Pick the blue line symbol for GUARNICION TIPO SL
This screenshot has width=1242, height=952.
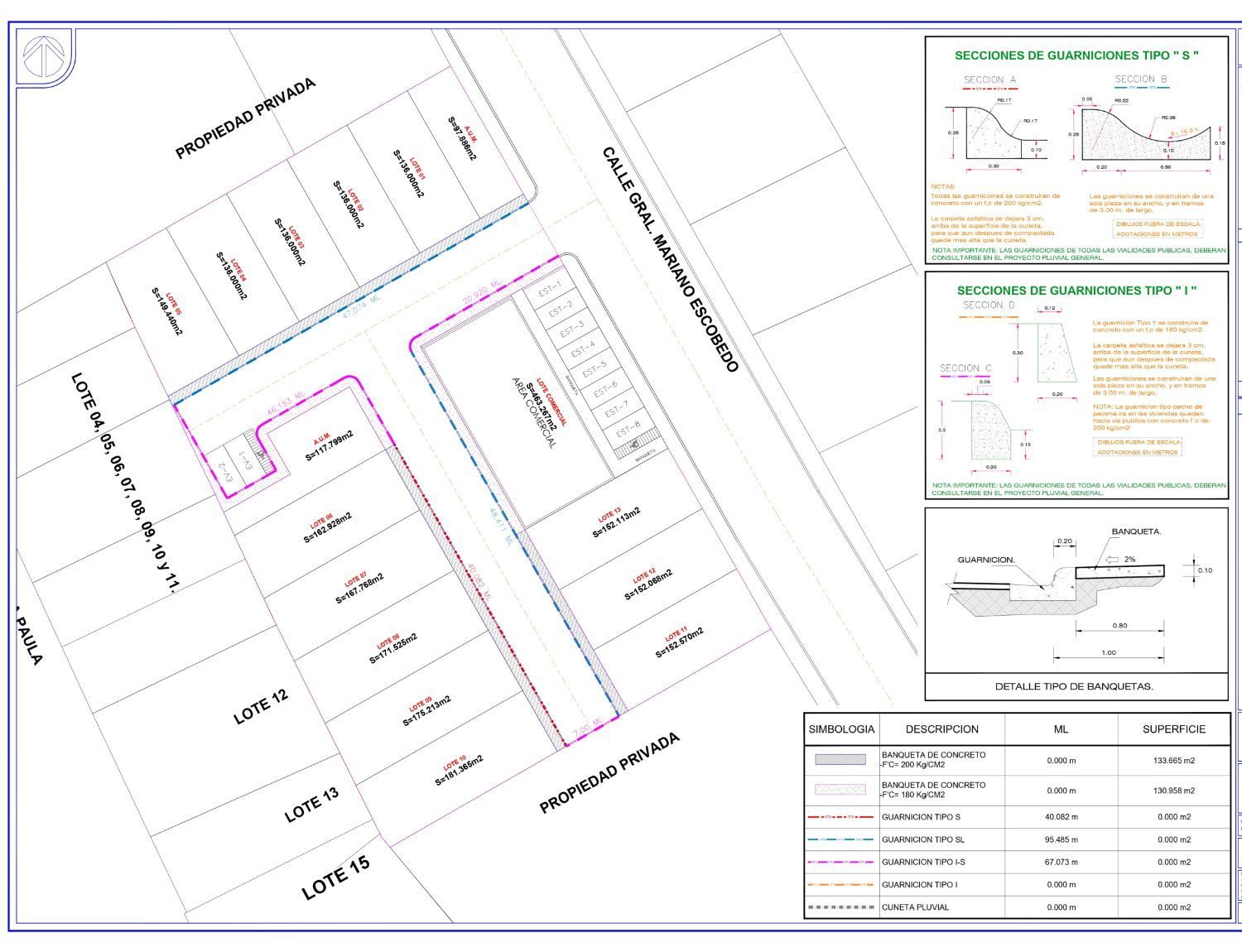840,839
